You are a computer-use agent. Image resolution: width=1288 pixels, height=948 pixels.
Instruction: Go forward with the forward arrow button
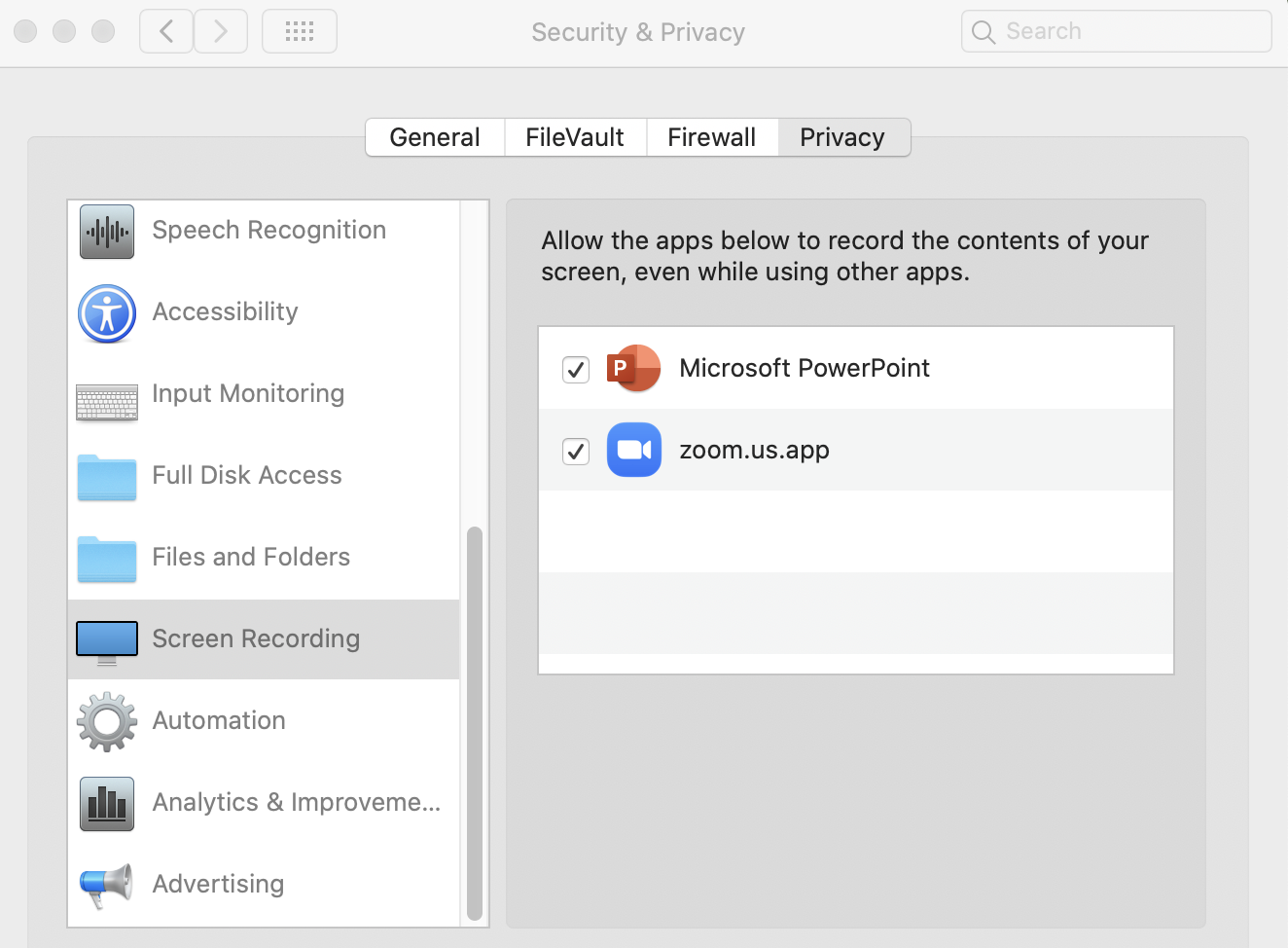(x=221, y=31)
